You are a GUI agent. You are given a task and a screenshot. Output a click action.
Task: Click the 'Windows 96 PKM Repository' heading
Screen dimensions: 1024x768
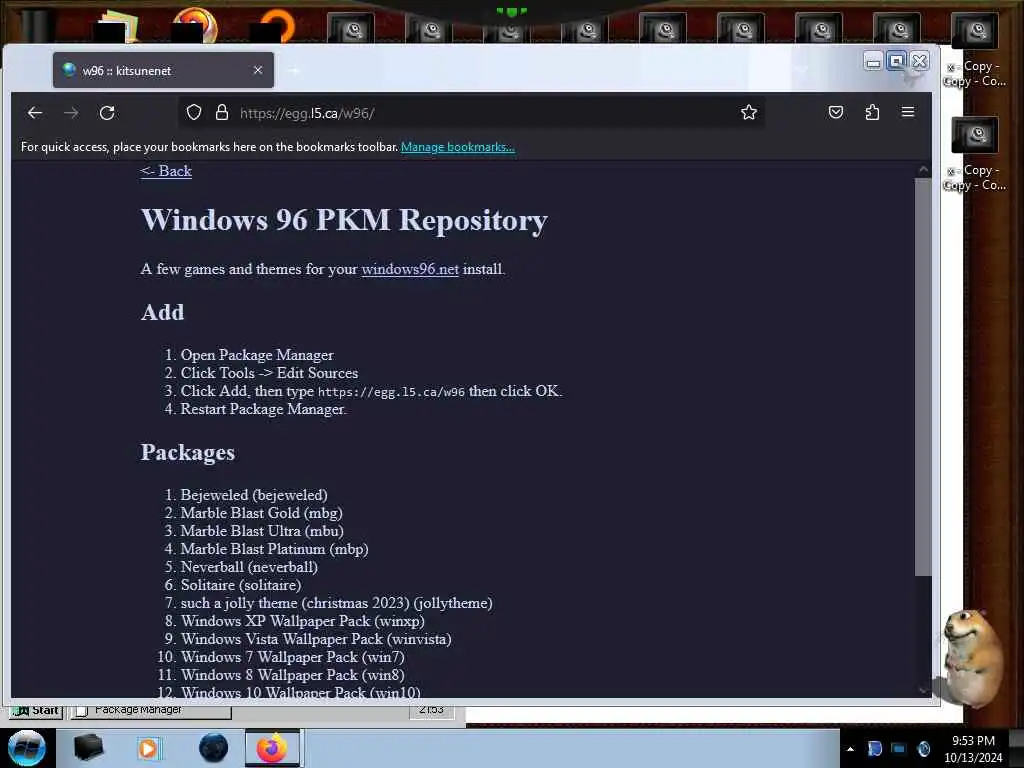(x=344, y=220)
